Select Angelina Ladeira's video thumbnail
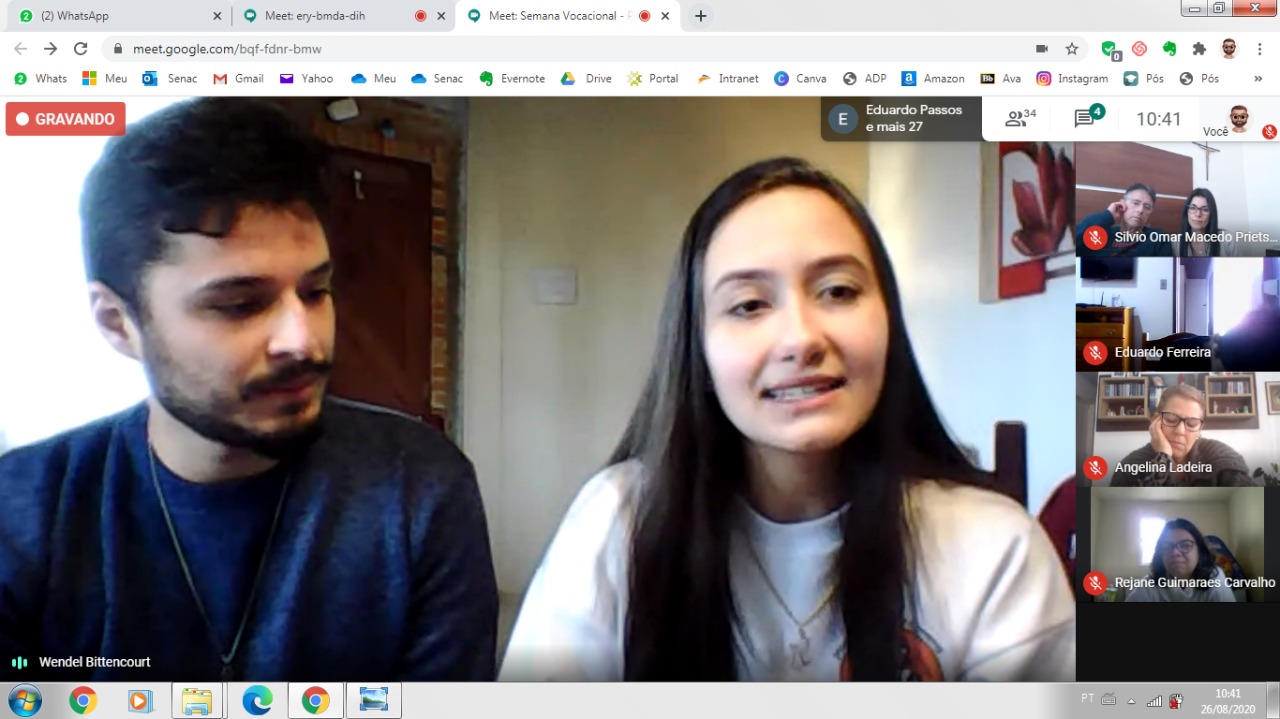 [1177, 429]
